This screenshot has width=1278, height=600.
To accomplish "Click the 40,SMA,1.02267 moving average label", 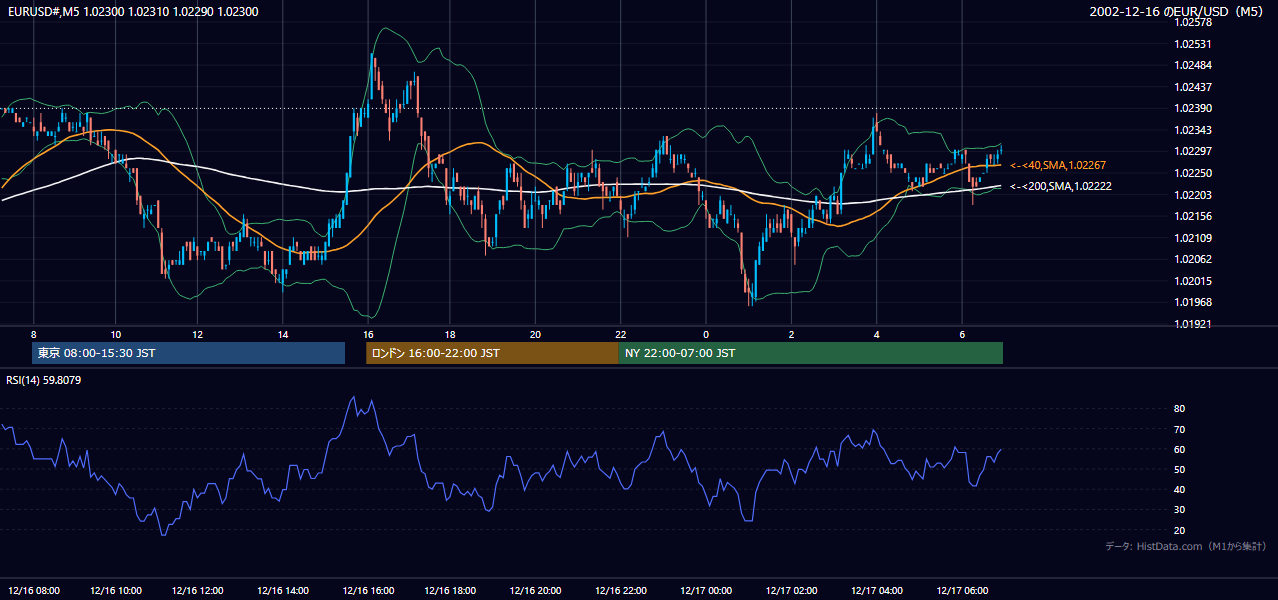I will pyautogui.click(x=1058, y=165).
